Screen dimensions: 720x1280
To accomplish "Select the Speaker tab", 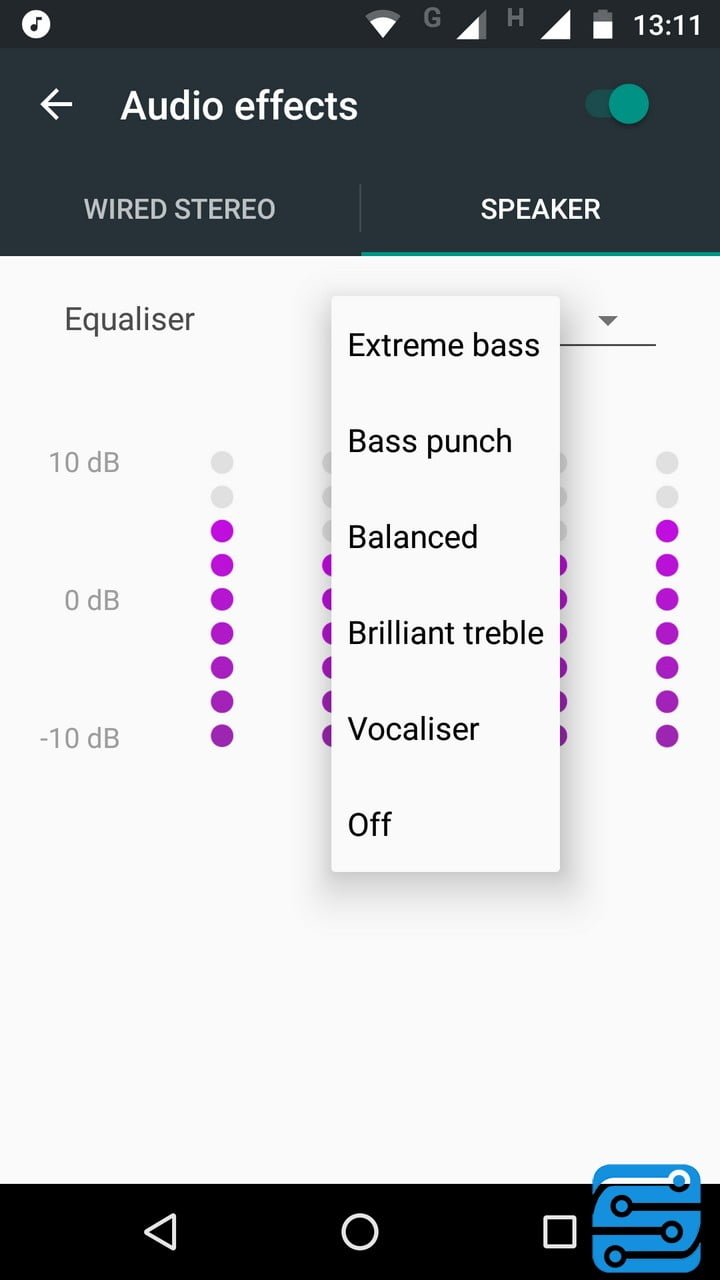I will [x=540, y=209].
